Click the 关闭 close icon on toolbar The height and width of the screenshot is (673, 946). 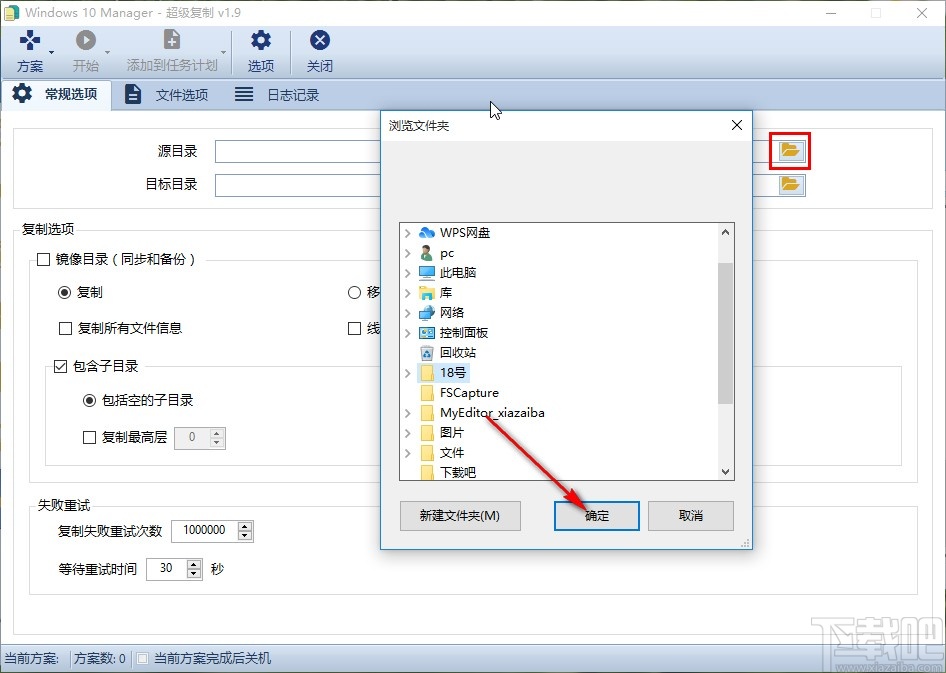click(319, 40)
